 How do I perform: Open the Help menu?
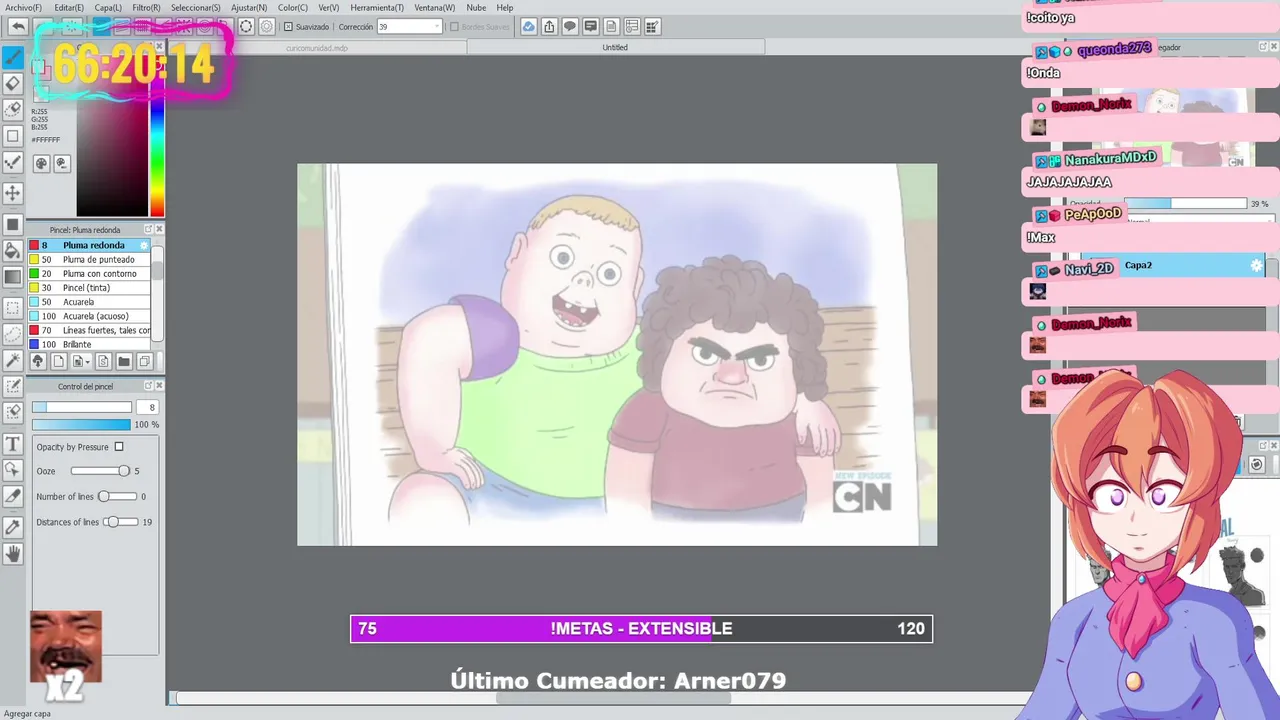click(x=505, y=7)
